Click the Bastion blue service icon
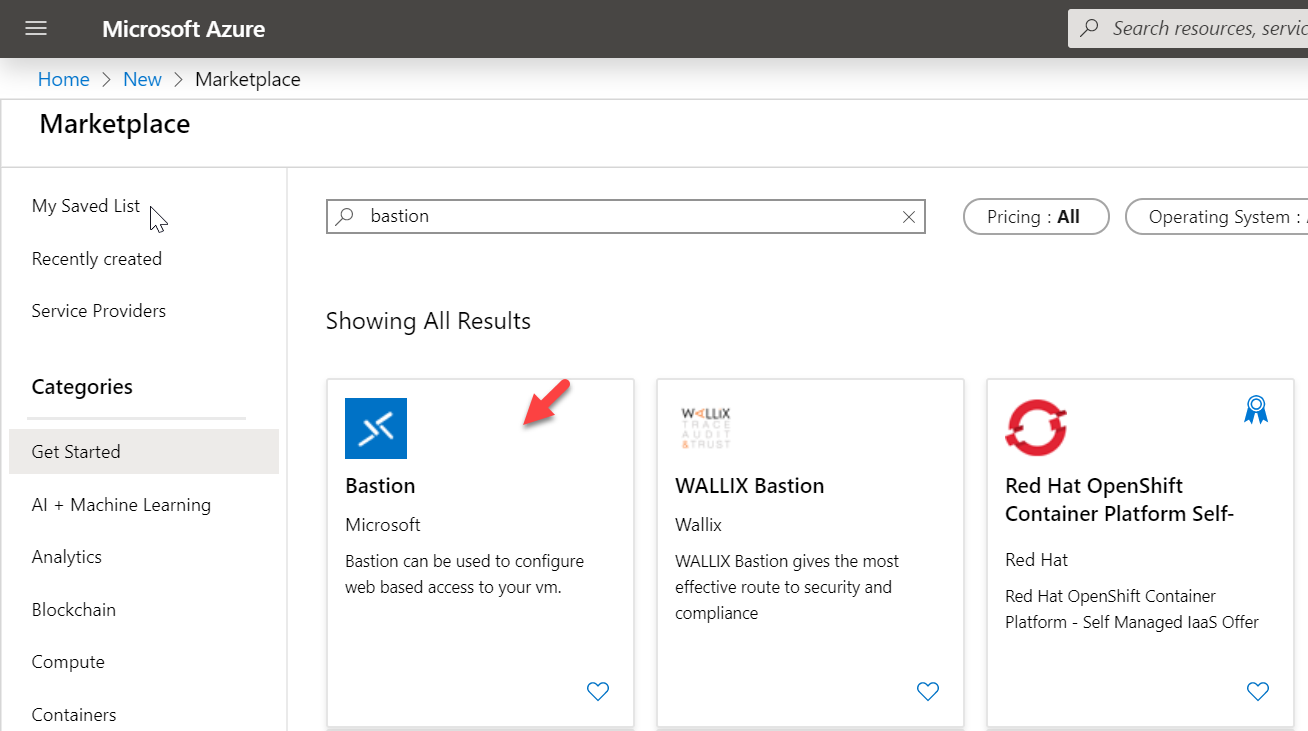 click(x=376, y=429)
